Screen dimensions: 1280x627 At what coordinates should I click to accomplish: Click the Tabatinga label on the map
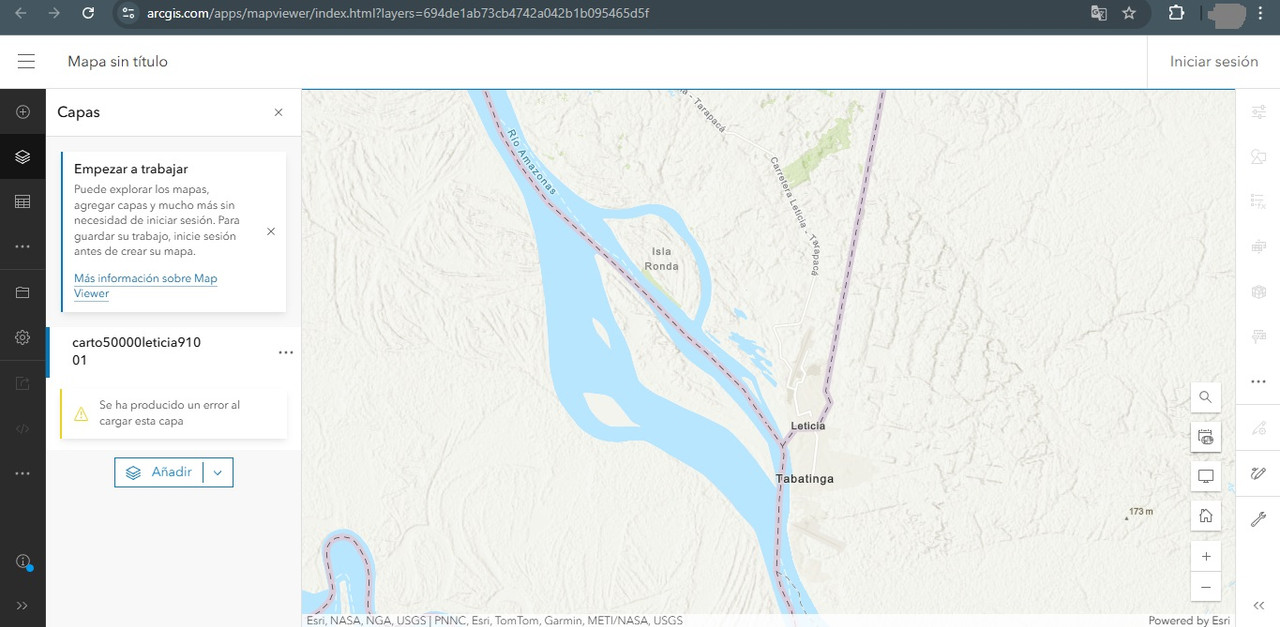[x=805, y=479]
